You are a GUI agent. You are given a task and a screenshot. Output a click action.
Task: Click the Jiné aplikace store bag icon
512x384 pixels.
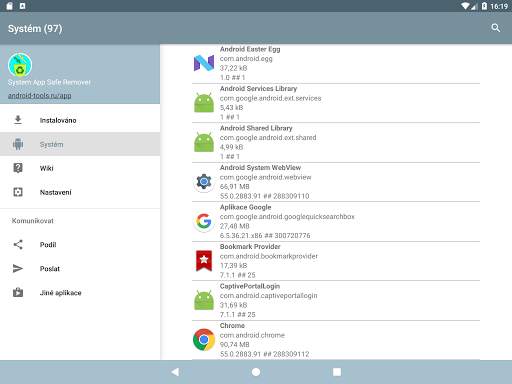(x=18, y=292)
